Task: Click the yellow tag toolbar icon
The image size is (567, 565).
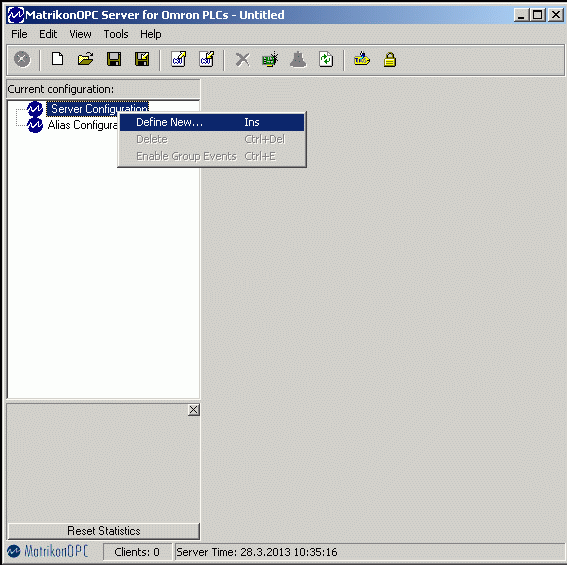Action: click(x=362, y=59)
